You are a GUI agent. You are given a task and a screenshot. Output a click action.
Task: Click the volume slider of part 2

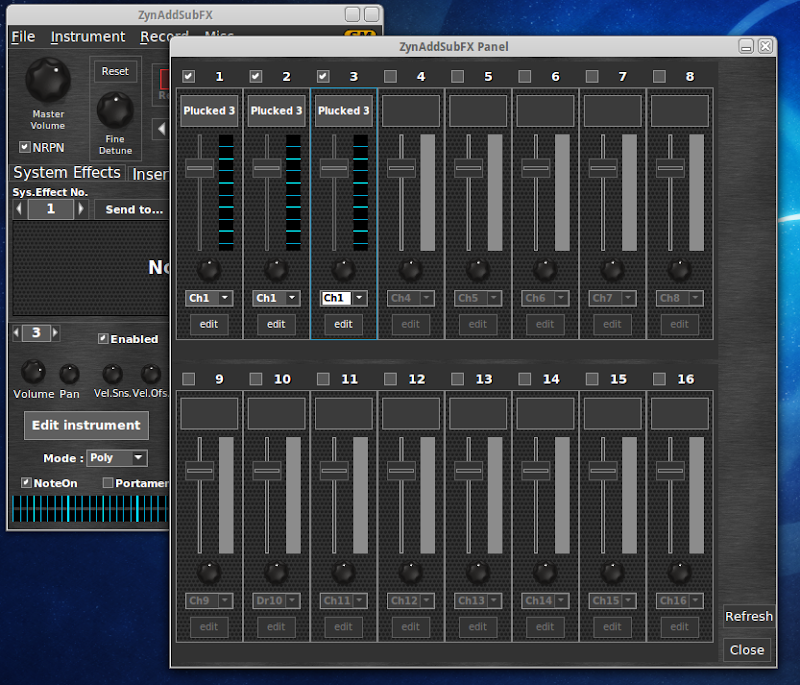[x=267, y=169]
